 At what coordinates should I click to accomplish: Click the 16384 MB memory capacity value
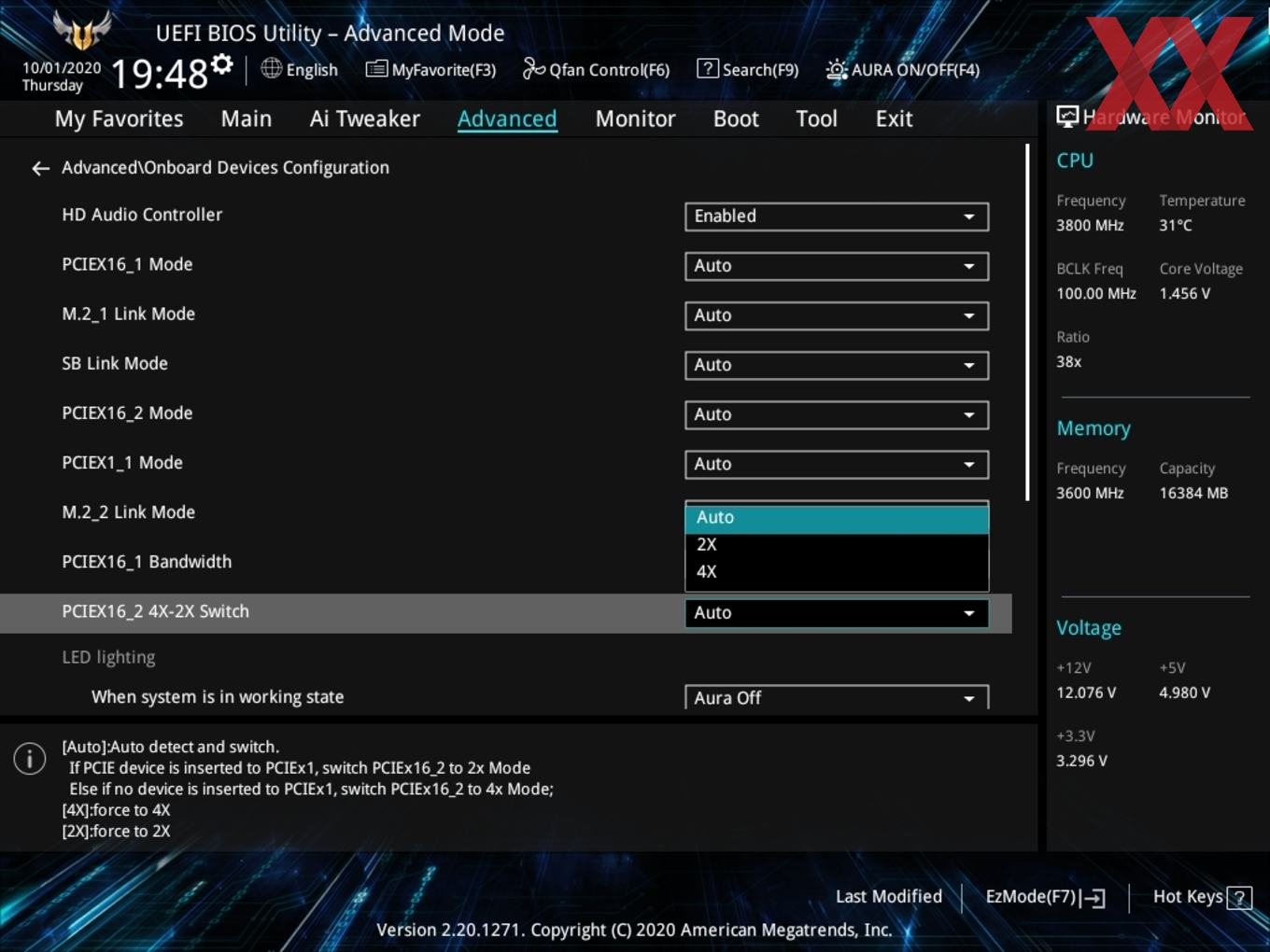(x=1193, y=494)
